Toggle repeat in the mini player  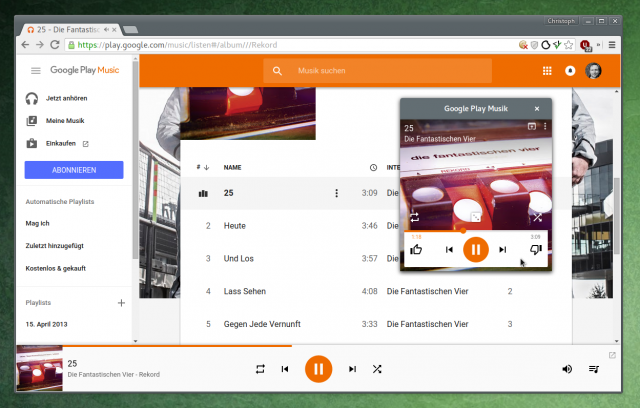(414, 217)
